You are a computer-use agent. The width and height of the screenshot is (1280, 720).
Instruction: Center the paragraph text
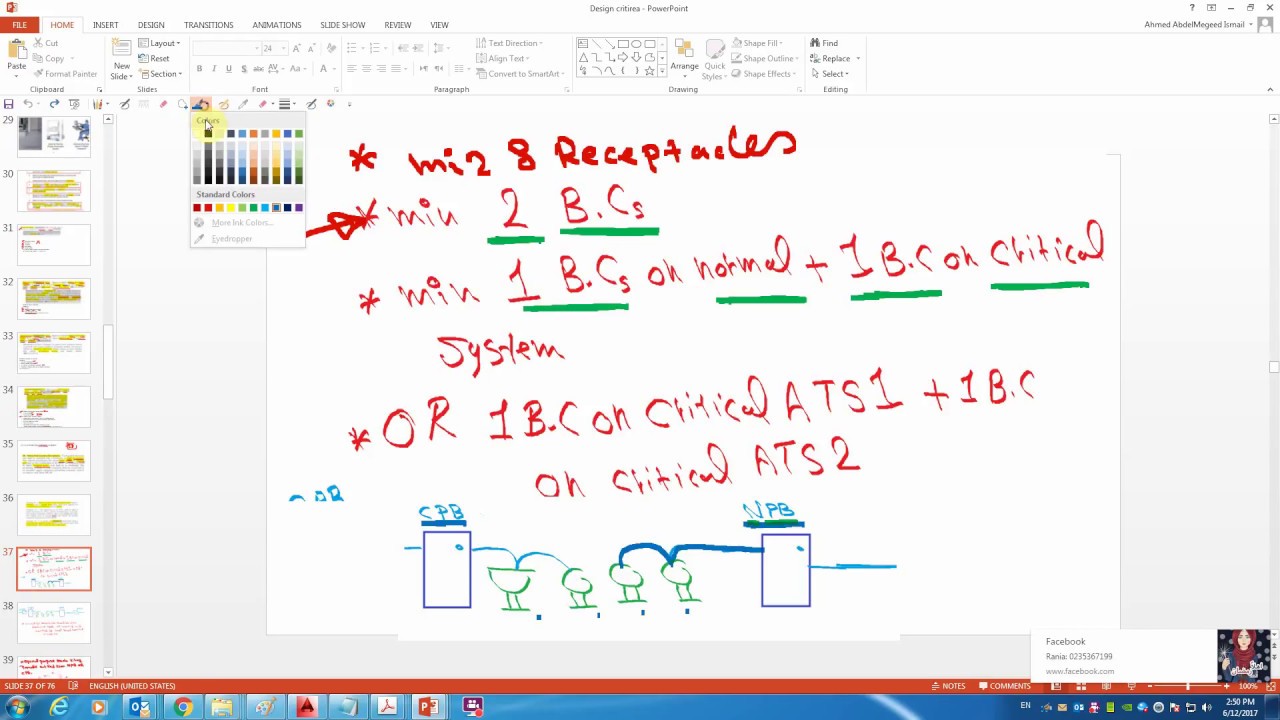coord(366,69)
